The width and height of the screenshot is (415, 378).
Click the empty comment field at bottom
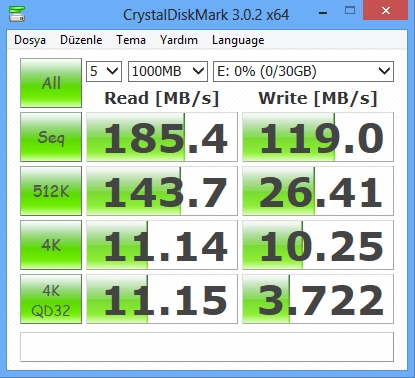207,347
